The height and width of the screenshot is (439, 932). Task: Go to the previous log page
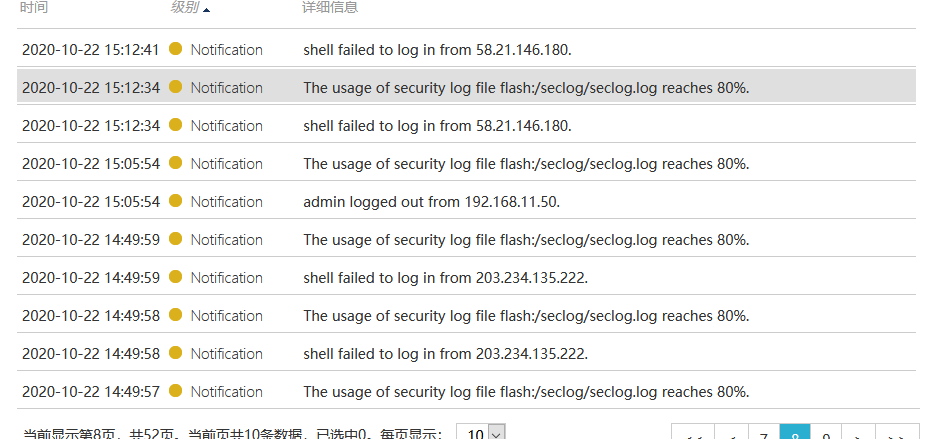(x=732, y=434)
